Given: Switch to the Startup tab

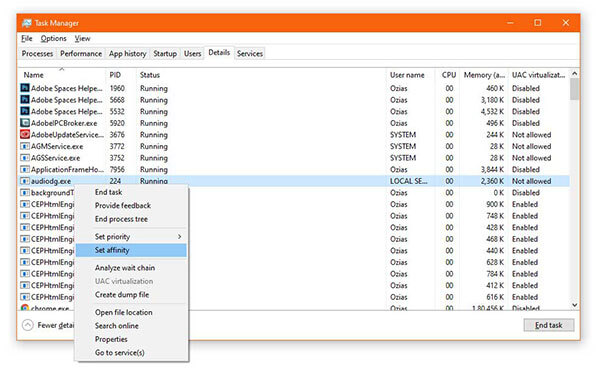Looking at the screenshot, I should click(165, 54).
